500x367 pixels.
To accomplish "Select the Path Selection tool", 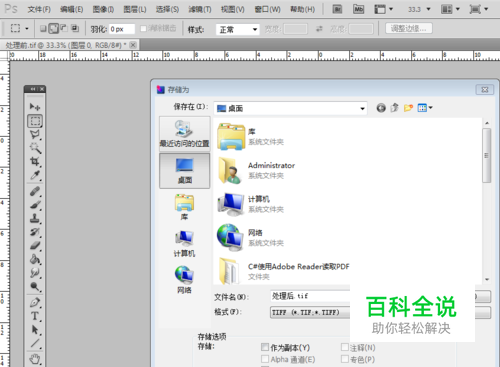I will pos(35,330).
